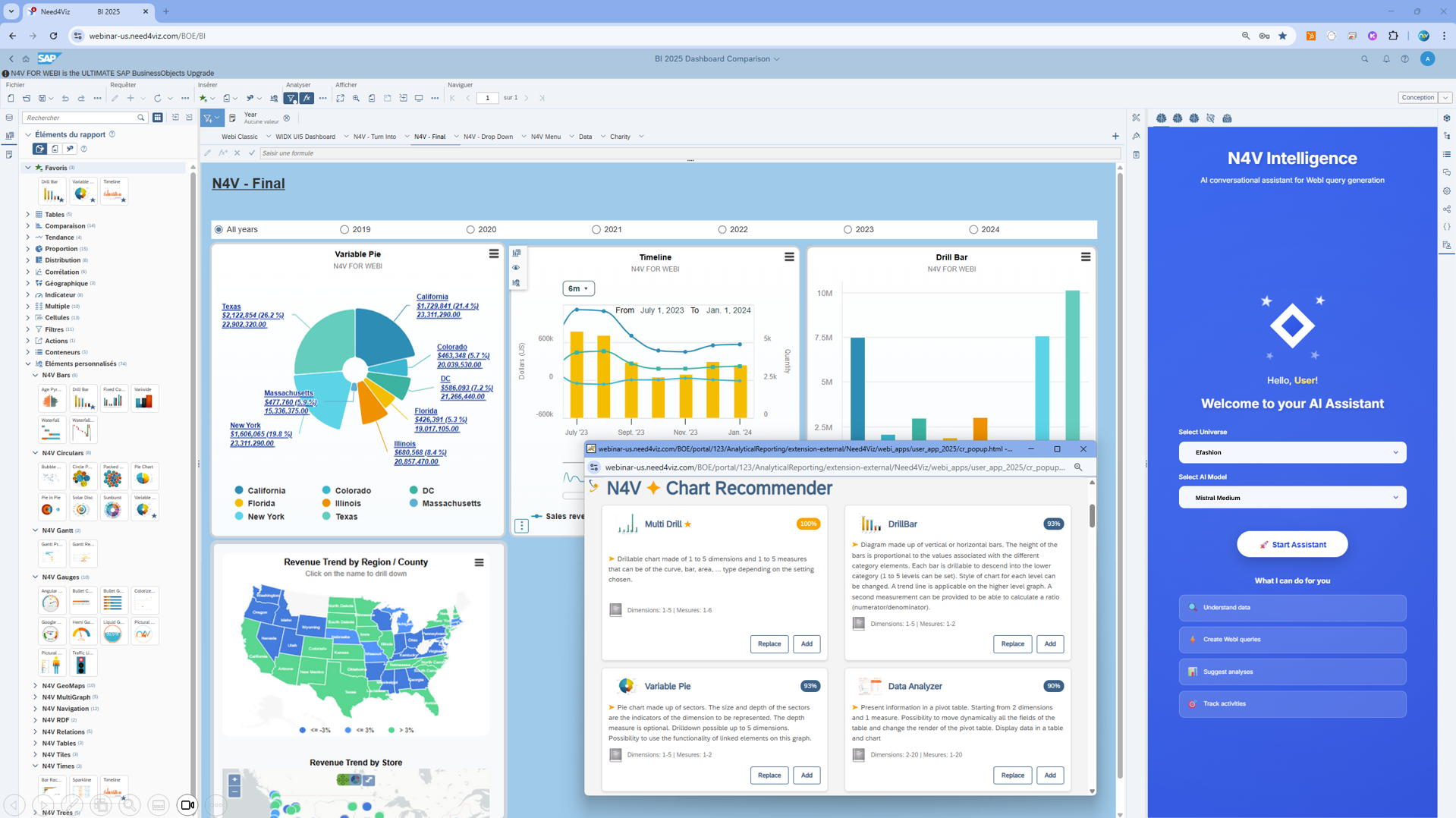Click the California legend color swatch
The image size is (1456, 818).
239,491
